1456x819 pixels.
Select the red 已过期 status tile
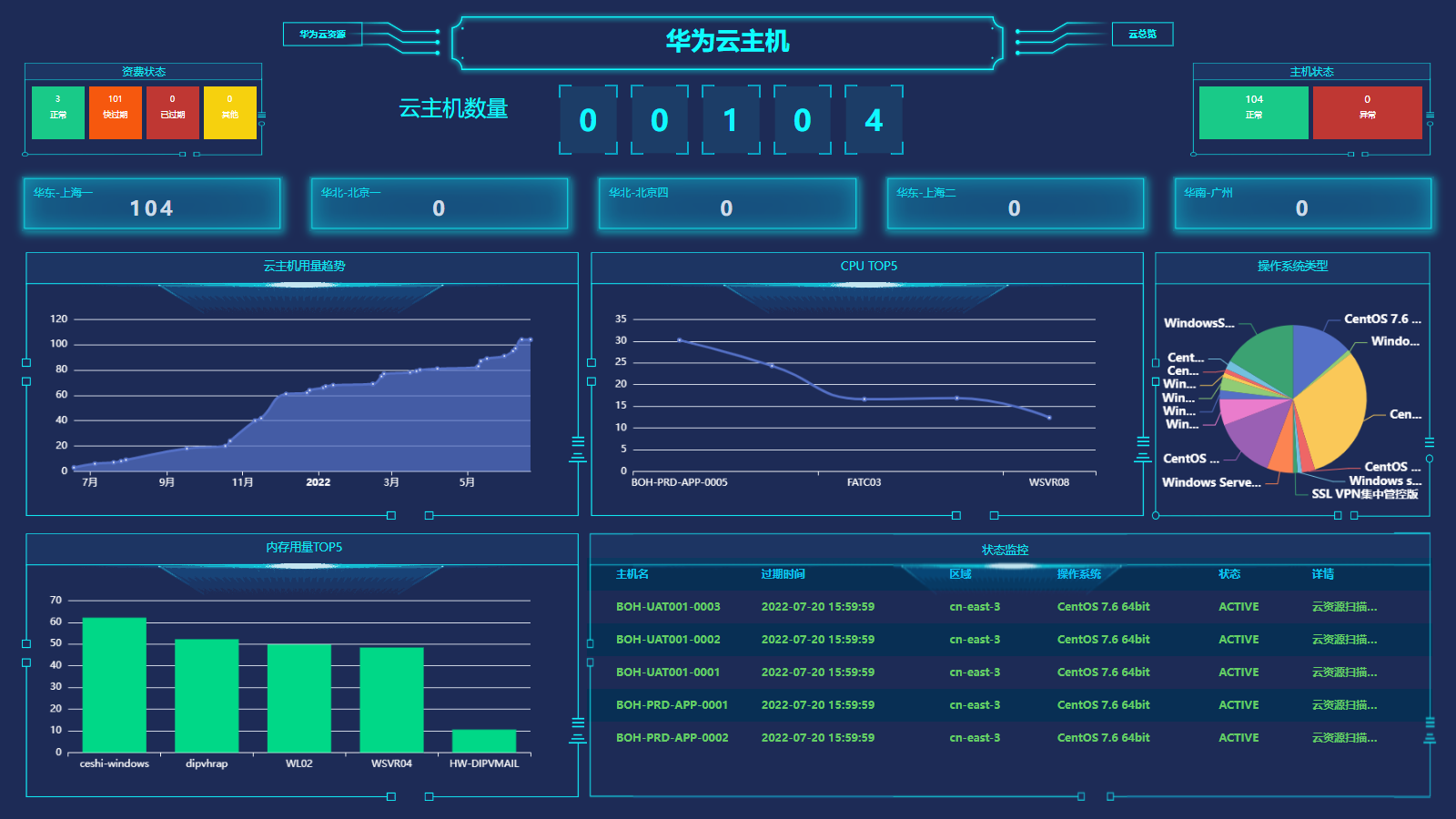[173, 113]
